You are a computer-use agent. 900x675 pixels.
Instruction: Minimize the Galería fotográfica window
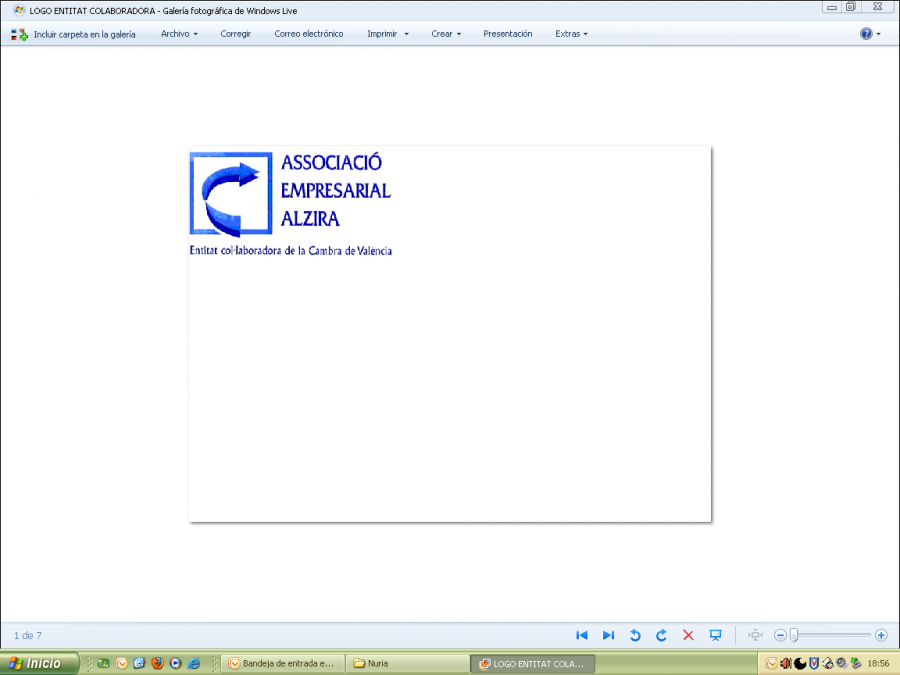point(831,7)
